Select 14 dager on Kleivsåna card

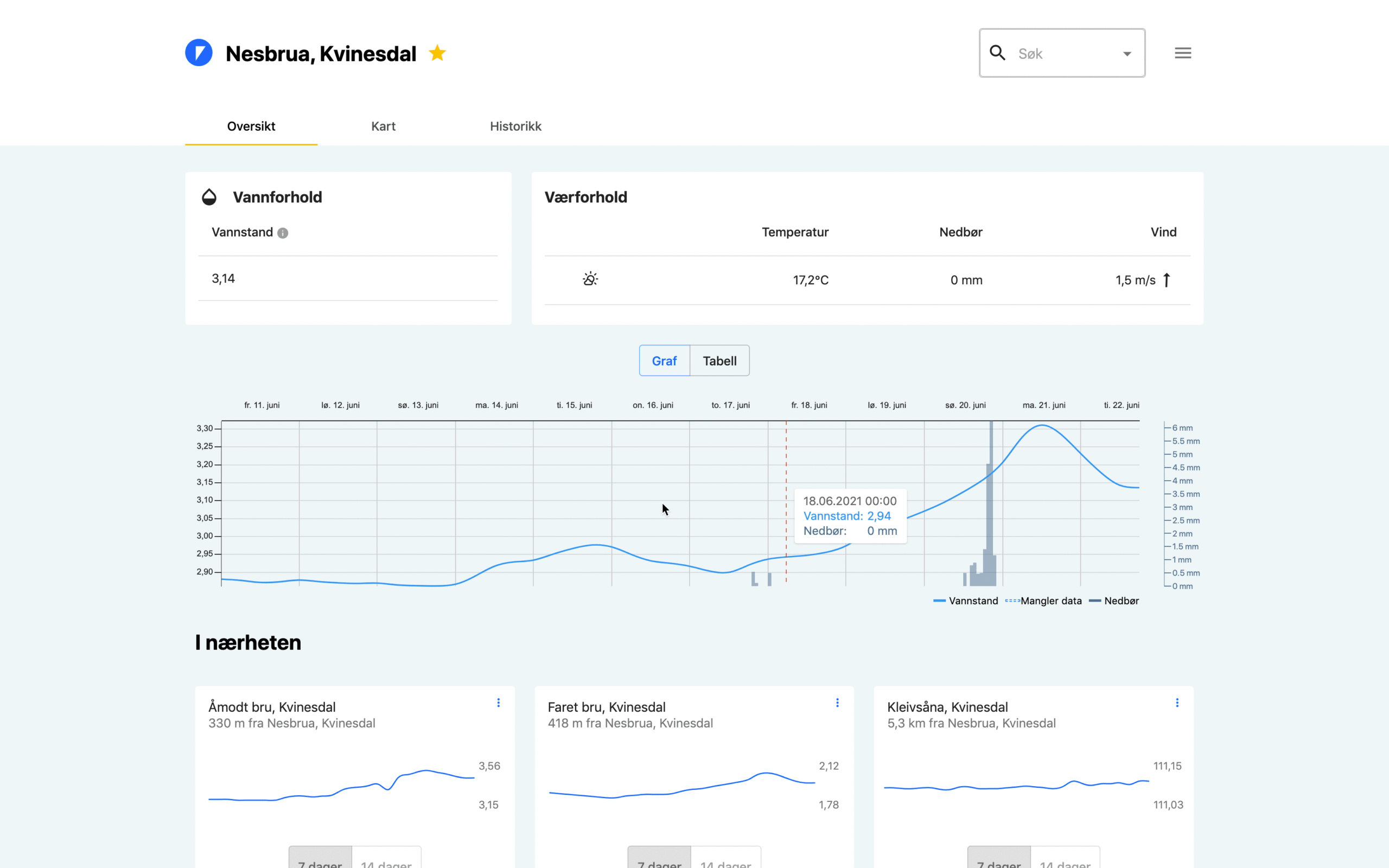coord(1065,858)
